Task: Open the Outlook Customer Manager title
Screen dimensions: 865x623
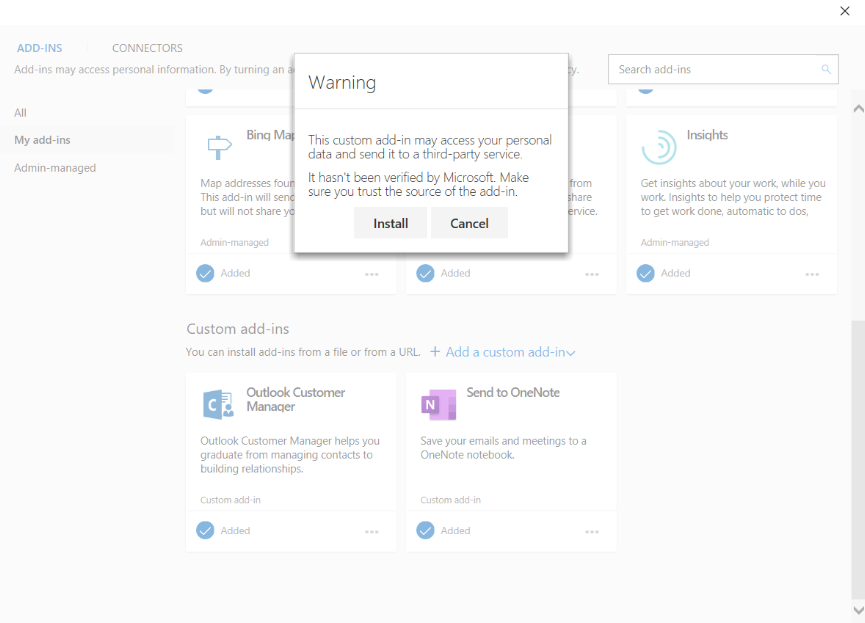Action: tap(296, 399)
